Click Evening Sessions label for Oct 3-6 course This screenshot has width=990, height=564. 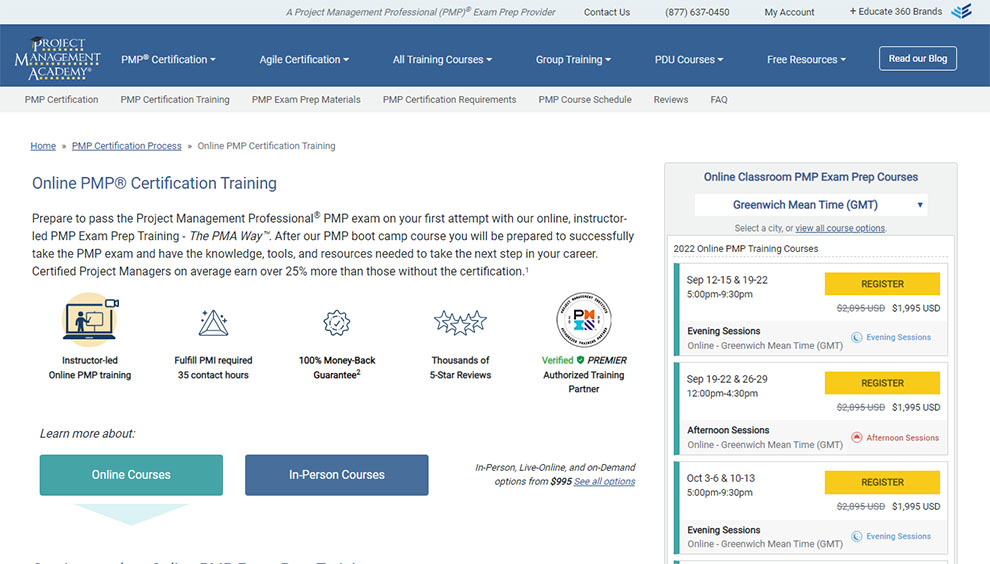(898, 536)
